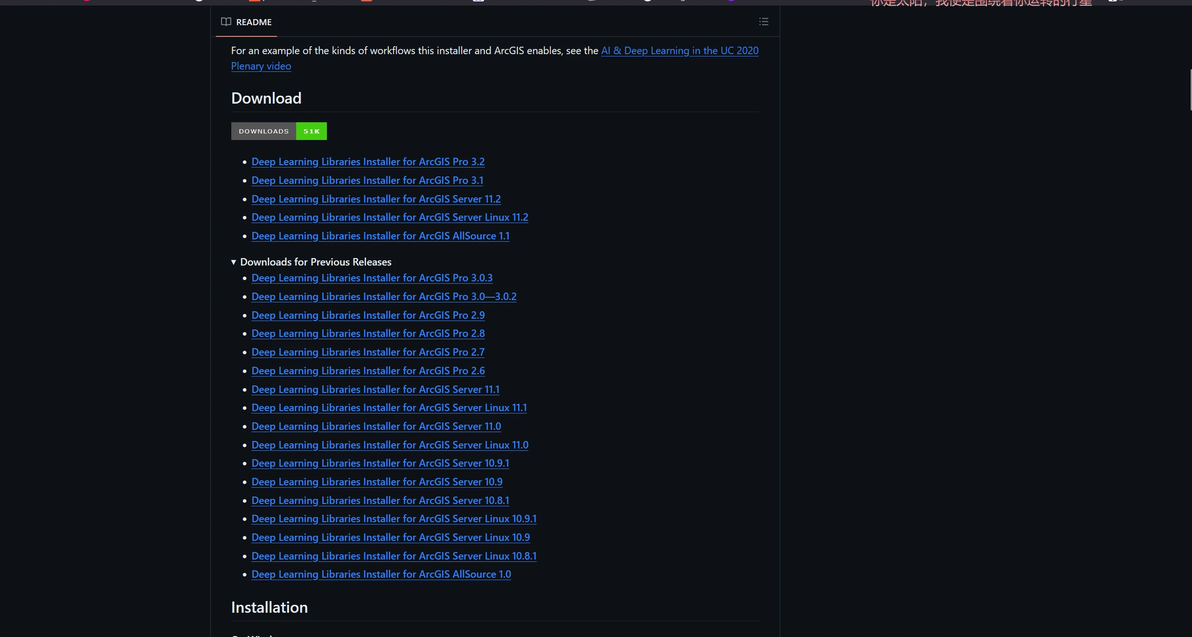
Task: Open Installer for ArcGIS Server 10.9
Action: click(377, 482)
